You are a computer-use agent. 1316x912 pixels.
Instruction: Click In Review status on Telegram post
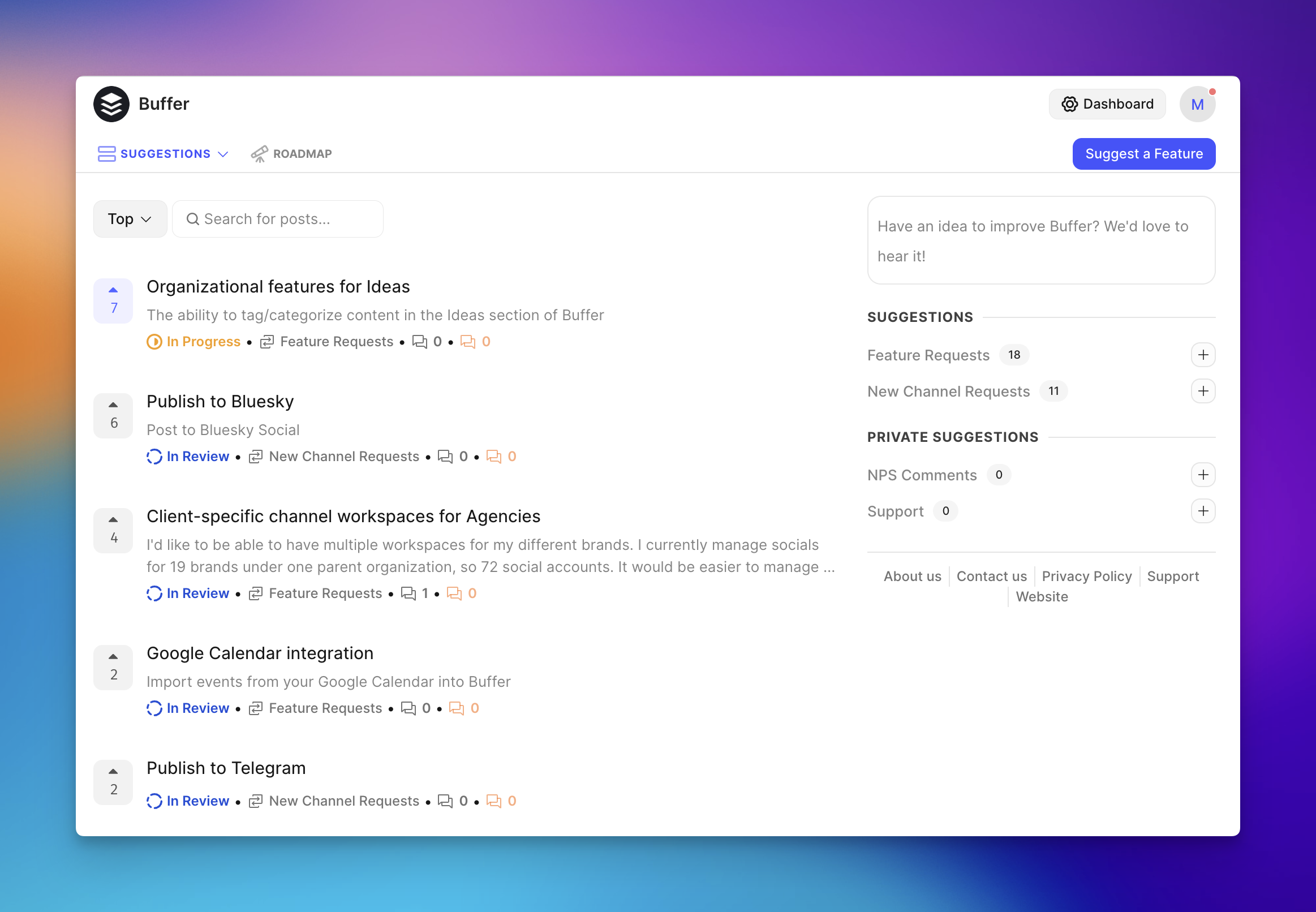tap(188, 801)
